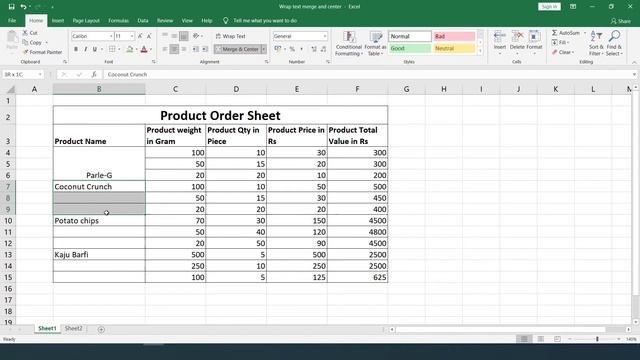Switch to the Formulas tab

pyautogui.click(x=118, y=20)
